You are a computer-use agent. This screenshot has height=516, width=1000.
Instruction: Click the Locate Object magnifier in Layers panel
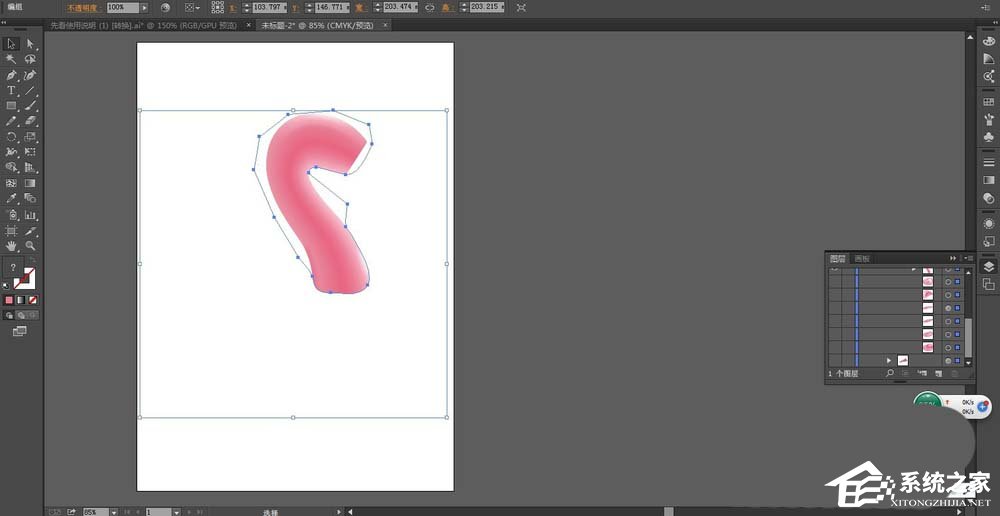(889, 373)
